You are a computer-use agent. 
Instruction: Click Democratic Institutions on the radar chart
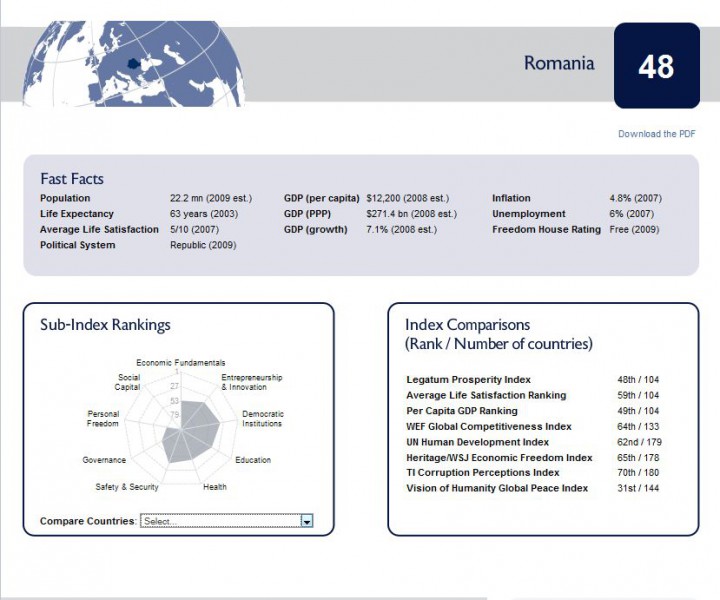[263, 418]
